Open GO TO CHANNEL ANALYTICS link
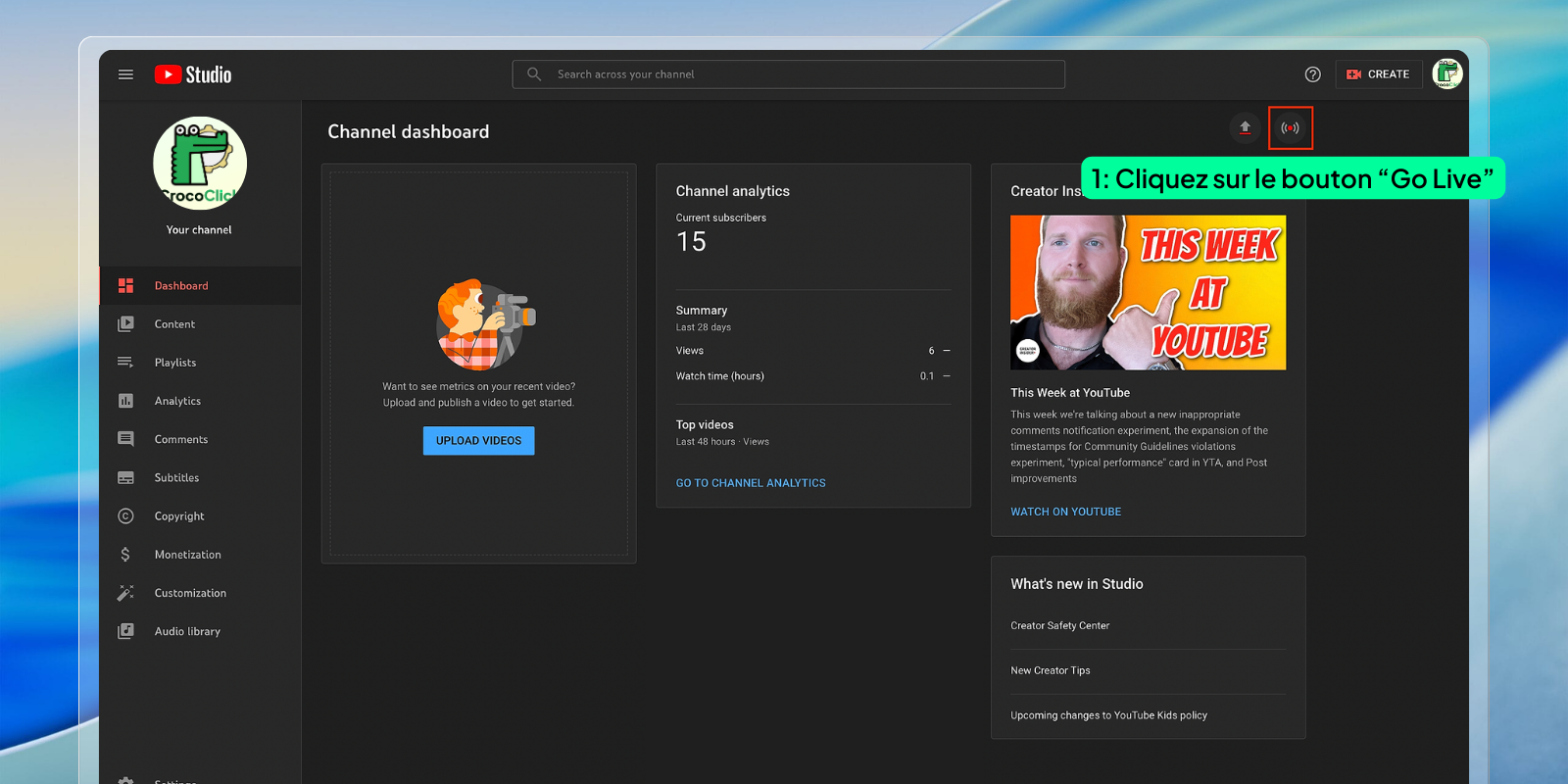The image size is (1568, 784). tap(751, 483)
